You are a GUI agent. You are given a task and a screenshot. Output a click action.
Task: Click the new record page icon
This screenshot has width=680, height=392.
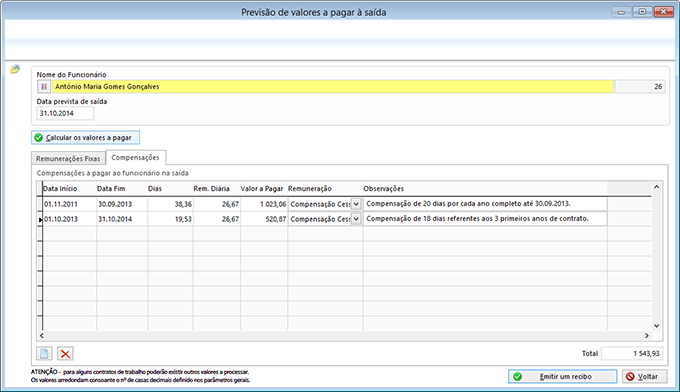point(44,353)
